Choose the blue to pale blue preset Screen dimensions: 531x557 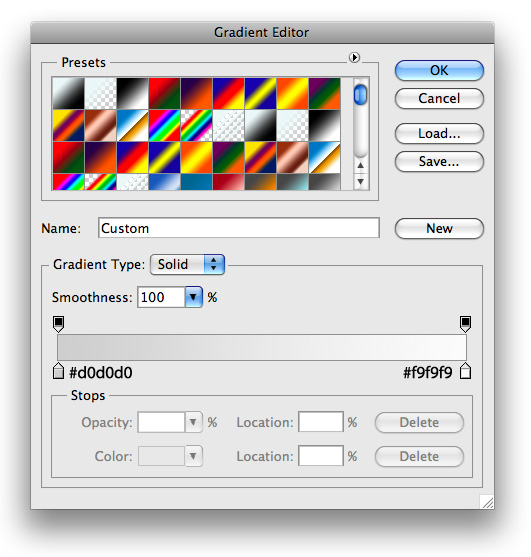coord(164,182)
